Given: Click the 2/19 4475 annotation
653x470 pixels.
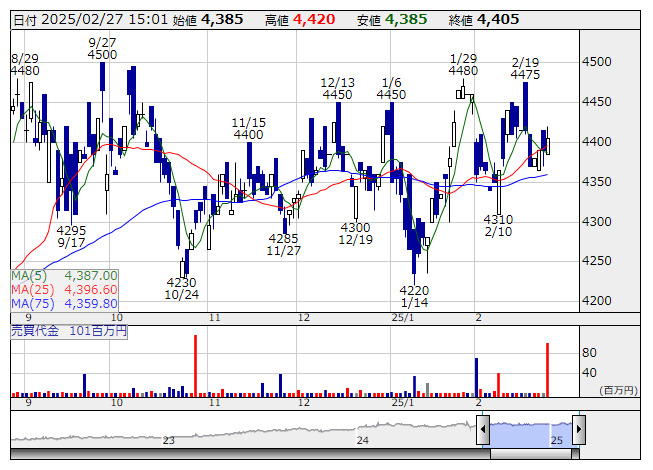Looking at the screenshot, I should pyautogui.click(x=525, y=69).
